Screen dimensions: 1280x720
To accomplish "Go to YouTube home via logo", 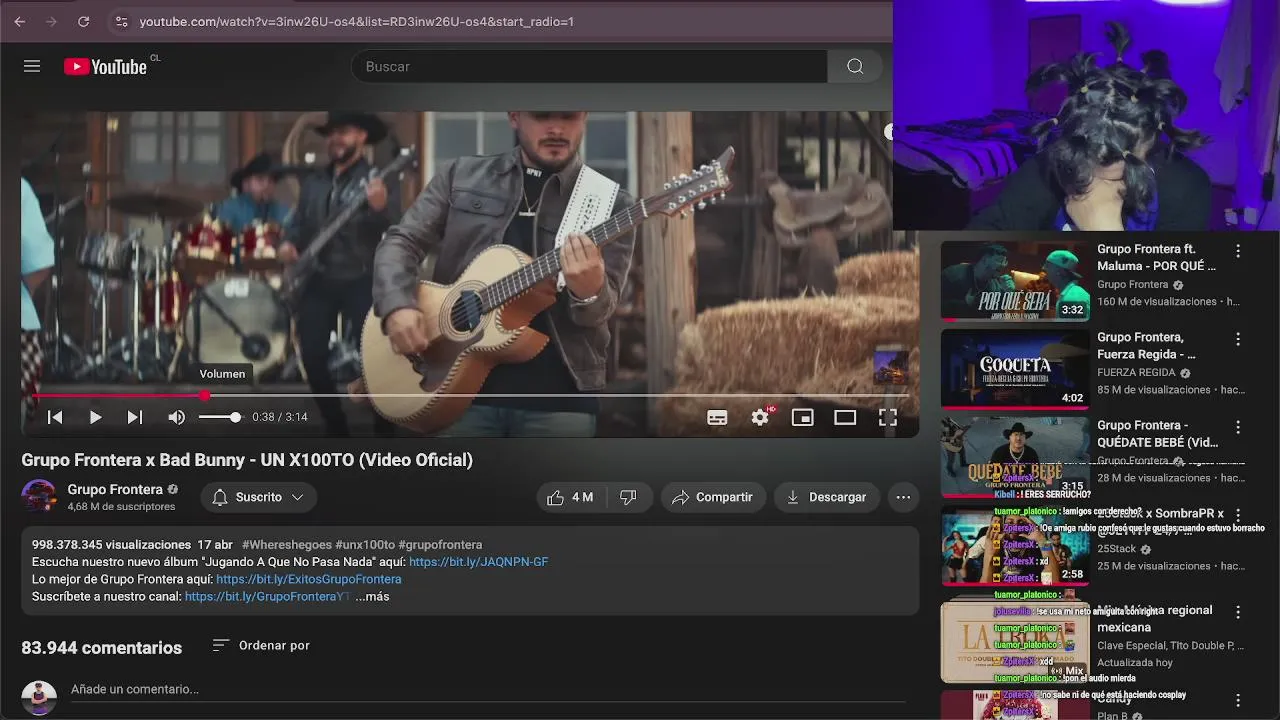I will 105,66.
